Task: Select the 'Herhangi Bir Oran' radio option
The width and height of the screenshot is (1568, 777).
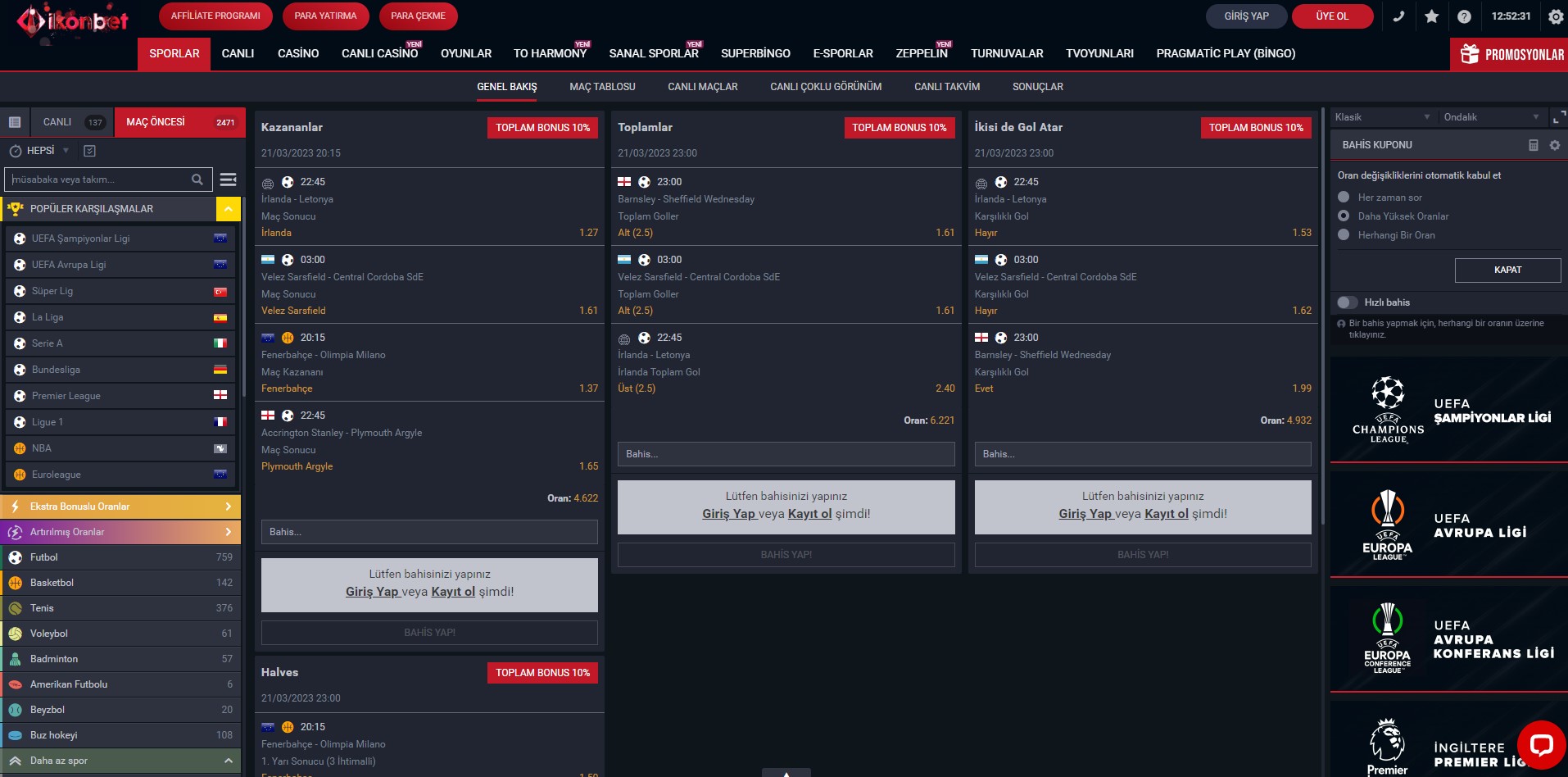Action: tap(1344, 235)
